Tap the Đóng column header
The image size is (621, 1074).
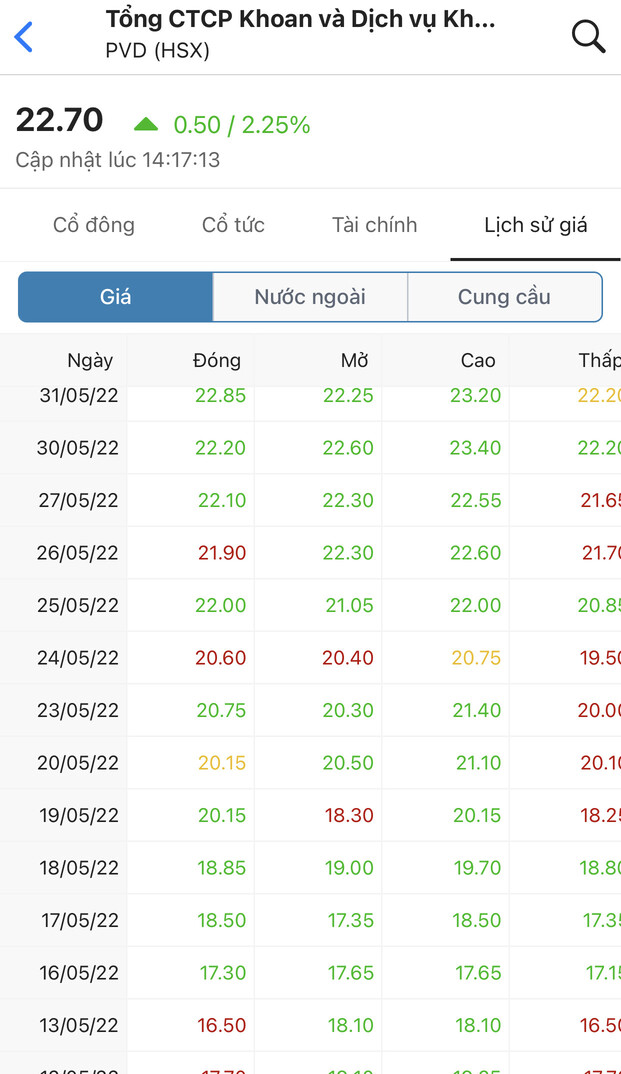[217, 361]
